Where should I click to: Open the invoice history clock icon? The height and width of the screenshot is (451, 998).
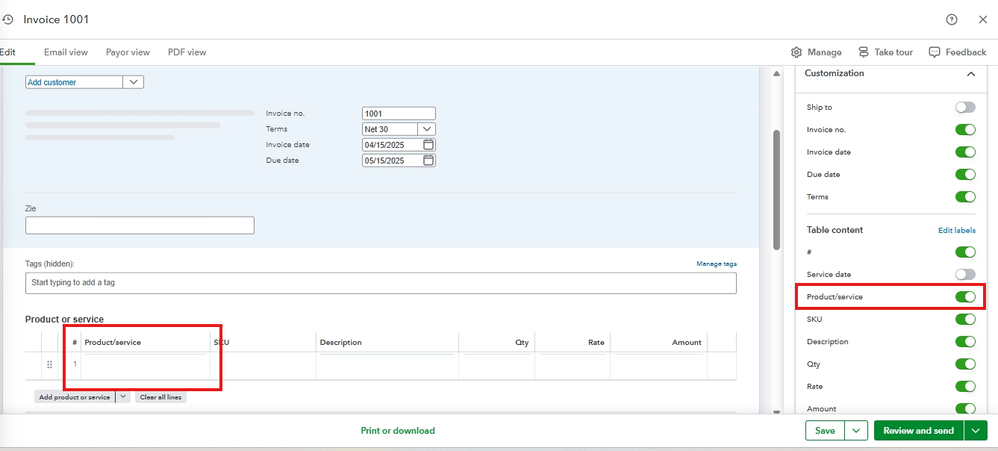(x=8, y=20)
